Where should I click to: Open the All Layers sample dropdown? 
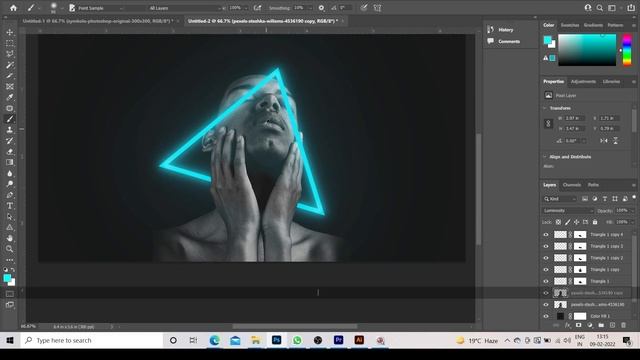(x=186, y=8)
